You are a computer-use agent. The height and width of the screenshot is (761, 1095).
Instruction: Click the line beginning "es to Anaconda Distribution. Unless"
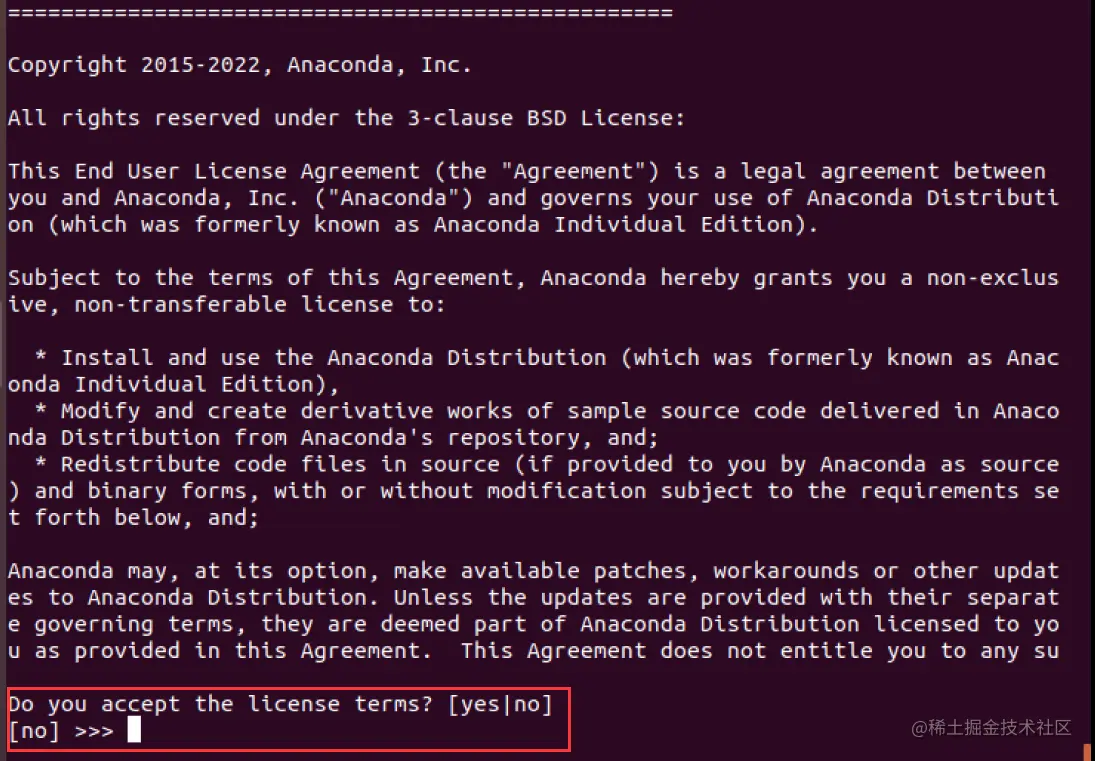534,598
